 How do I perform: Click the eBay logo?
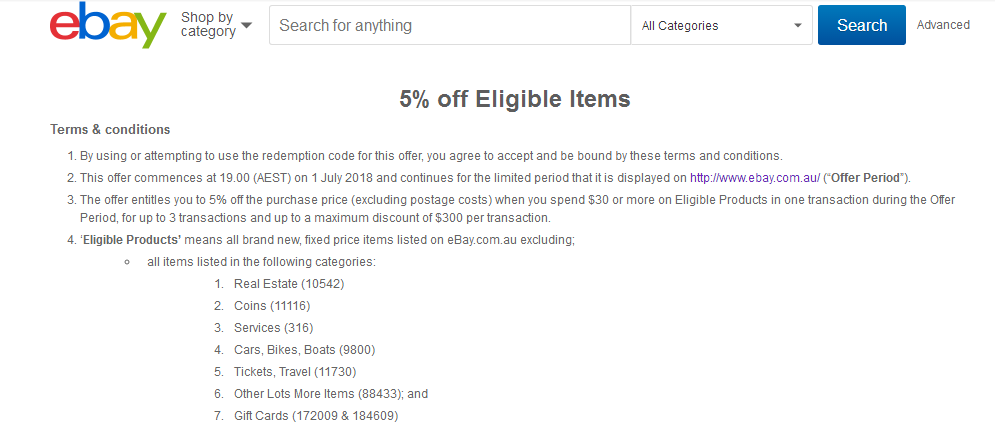click(x=108, y=25)
